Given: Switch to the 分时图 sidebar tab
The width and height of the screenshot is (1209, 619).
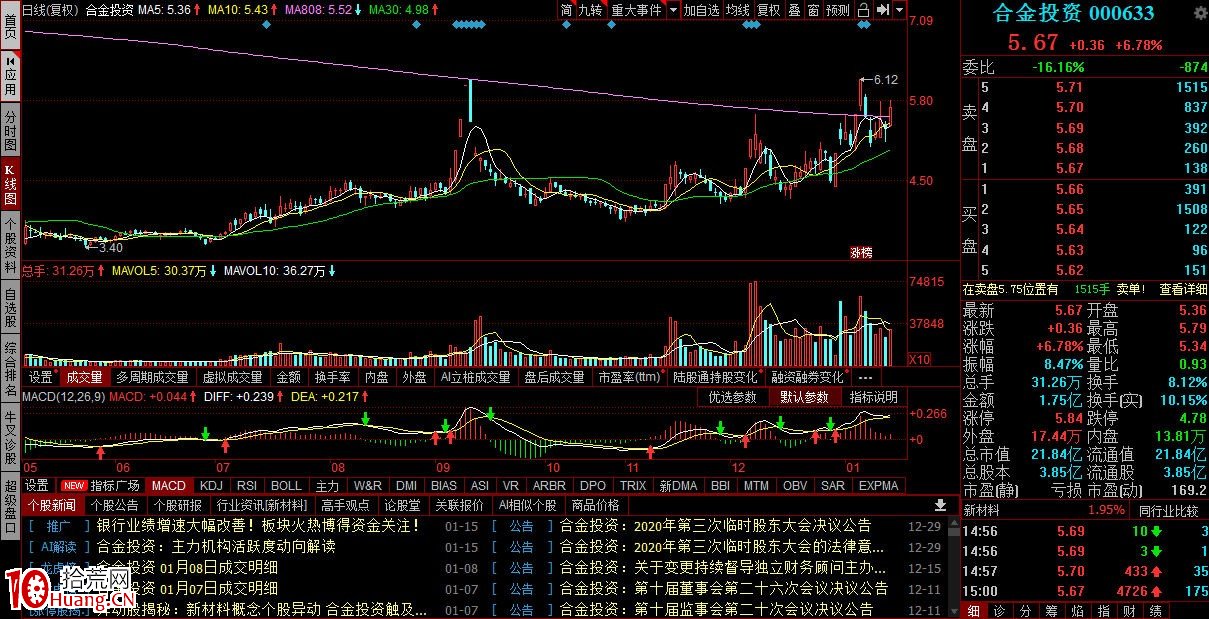Looking at the screenshot, I should pyautogui.click(x=10, y=130).
